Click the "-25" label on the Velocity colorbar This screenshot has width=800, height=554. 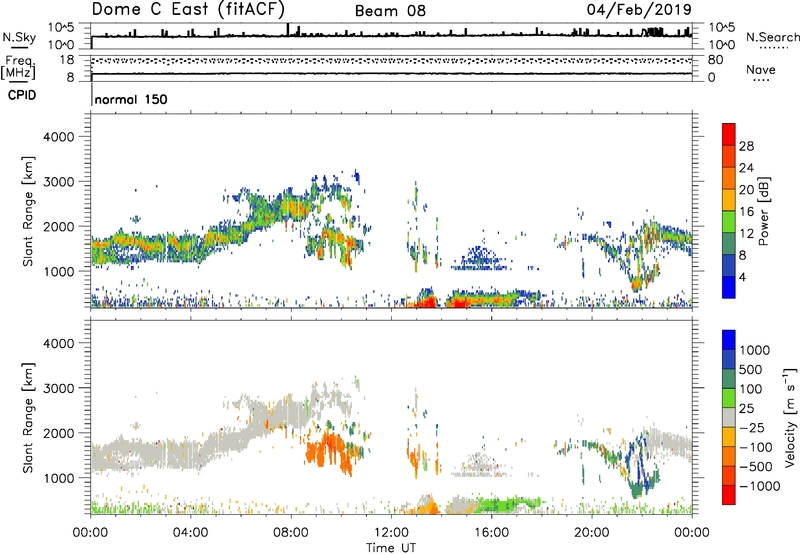click(752, 428)
